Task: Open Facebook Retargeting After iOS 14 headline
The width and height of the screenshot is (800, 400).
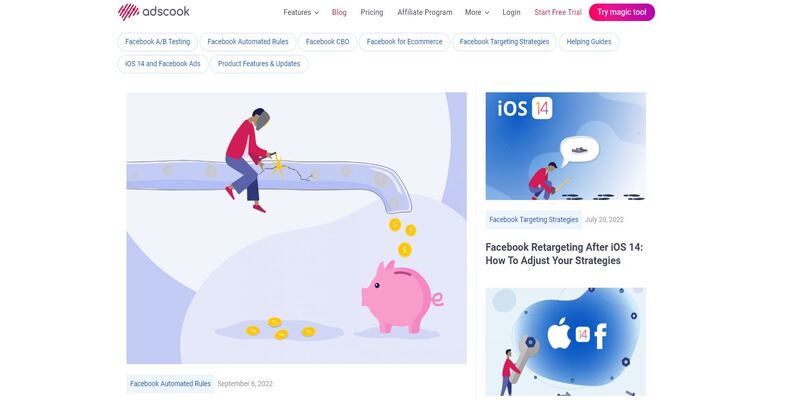Action: (x=564, y=254)
